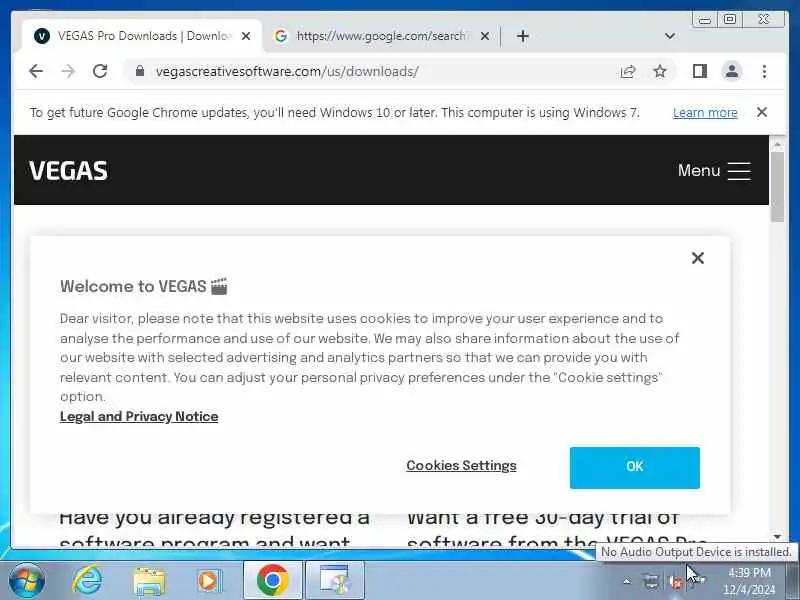Share this page icon in address bar

pos(628,71)
